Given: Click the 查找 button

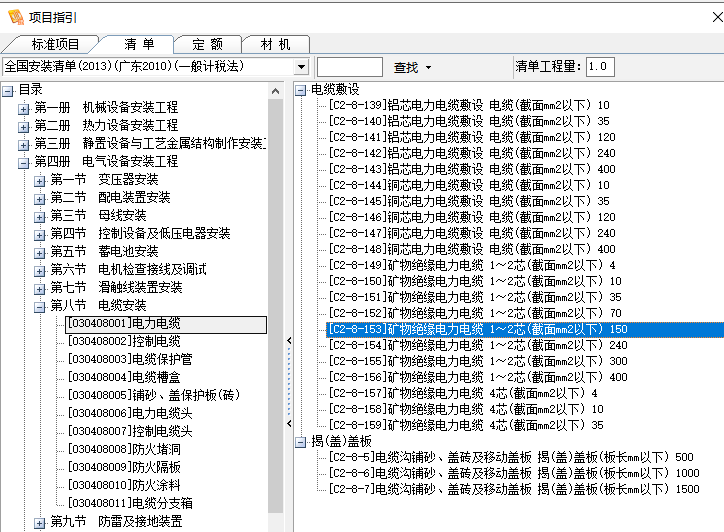Looking at the screenshot, I should pyautogui.click(x=406, y=67).
